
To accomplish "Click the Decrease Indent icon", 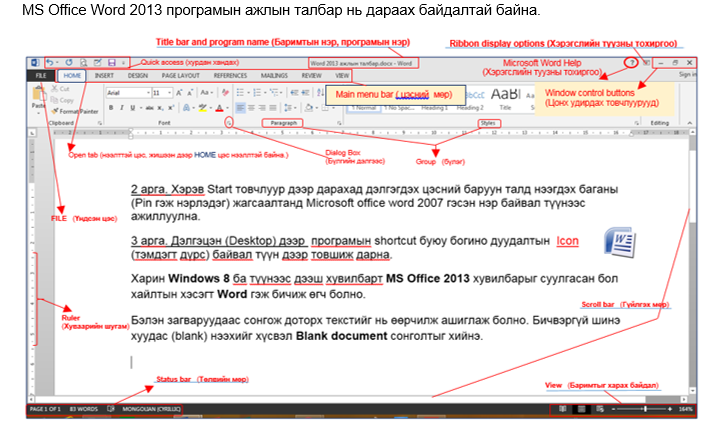I will coord(294,93).
